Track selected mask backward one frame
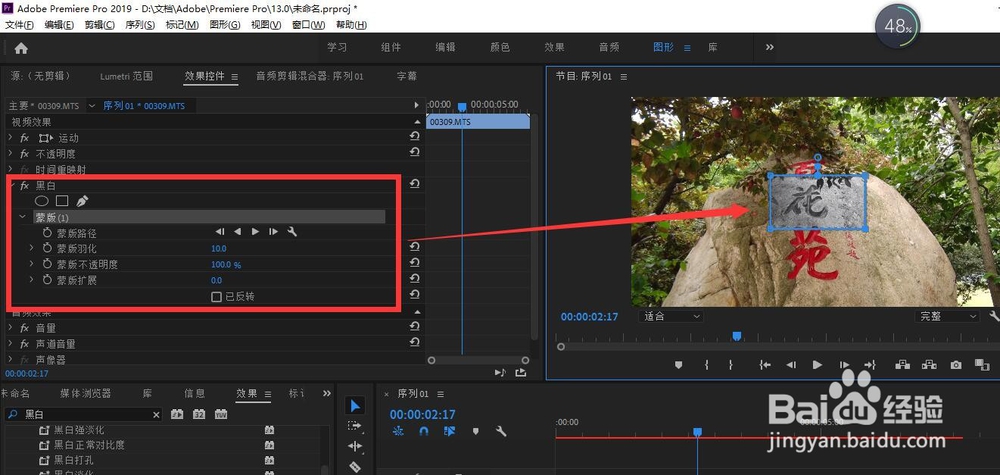This screenshot has height=475, width=1000. (x=219, y=232)
